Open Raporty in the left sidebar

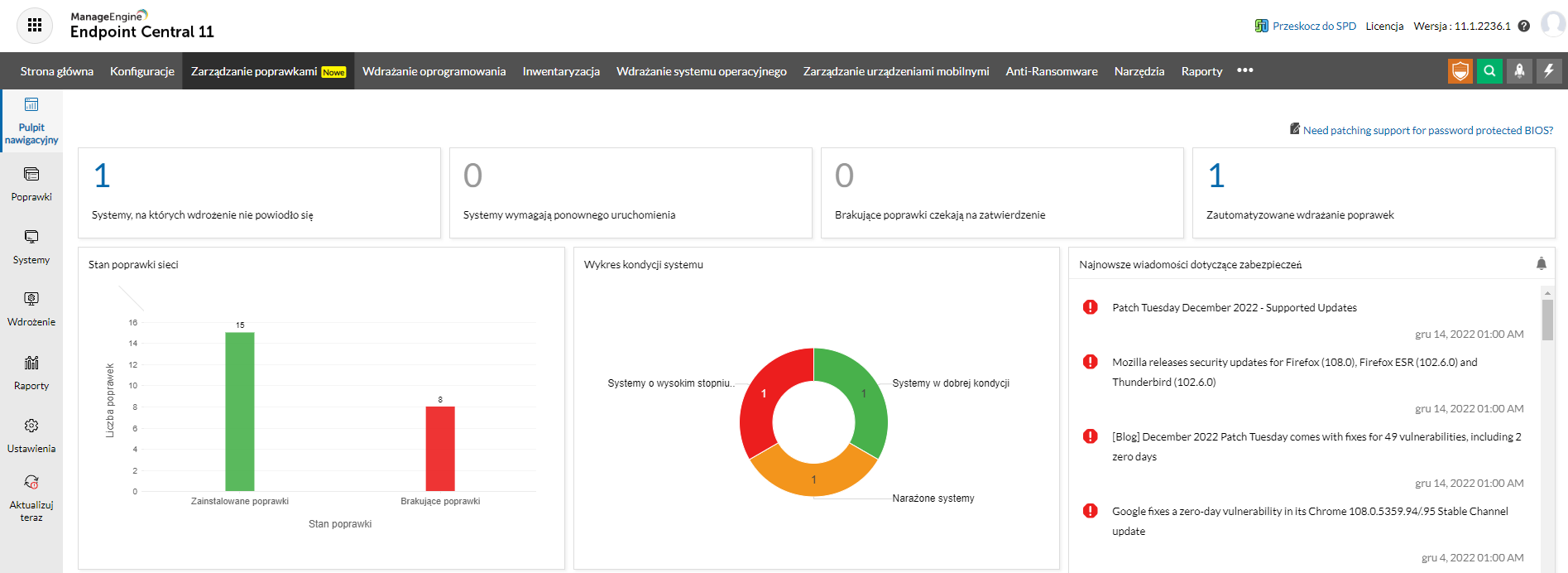click(31, 373)
